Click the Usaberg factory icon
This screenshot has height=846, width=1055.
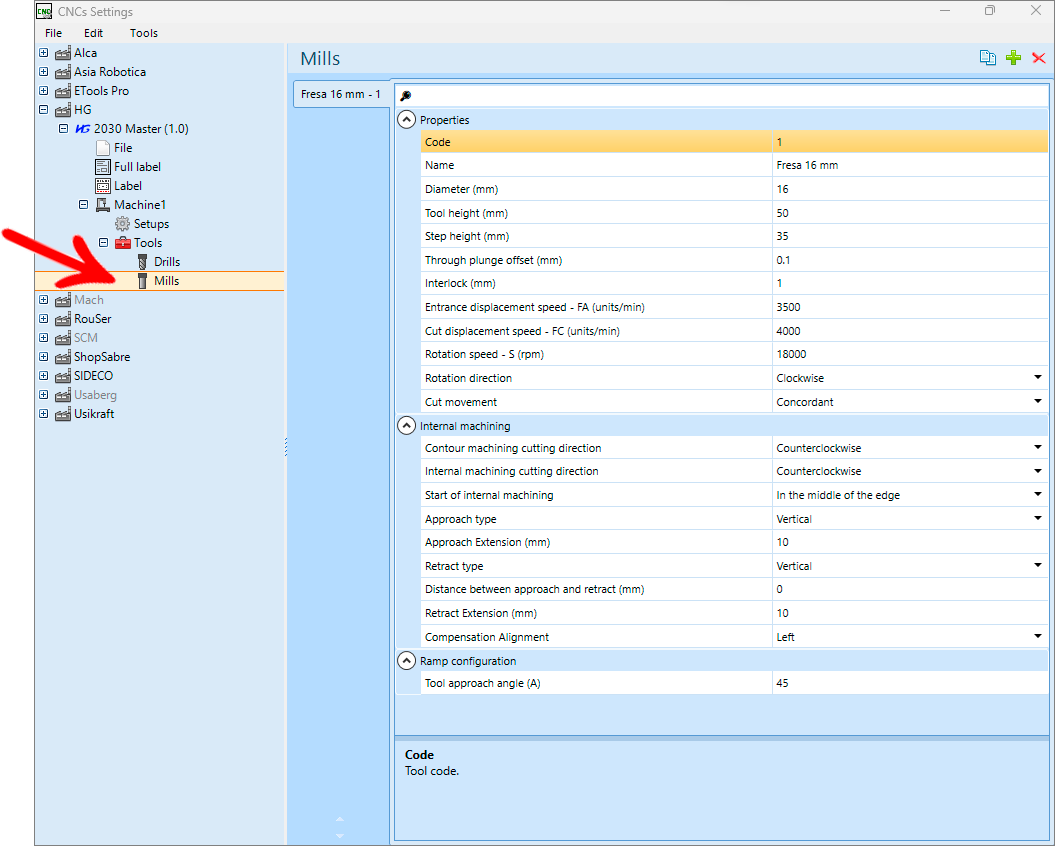pyautogui.click(x=63, y=395)
